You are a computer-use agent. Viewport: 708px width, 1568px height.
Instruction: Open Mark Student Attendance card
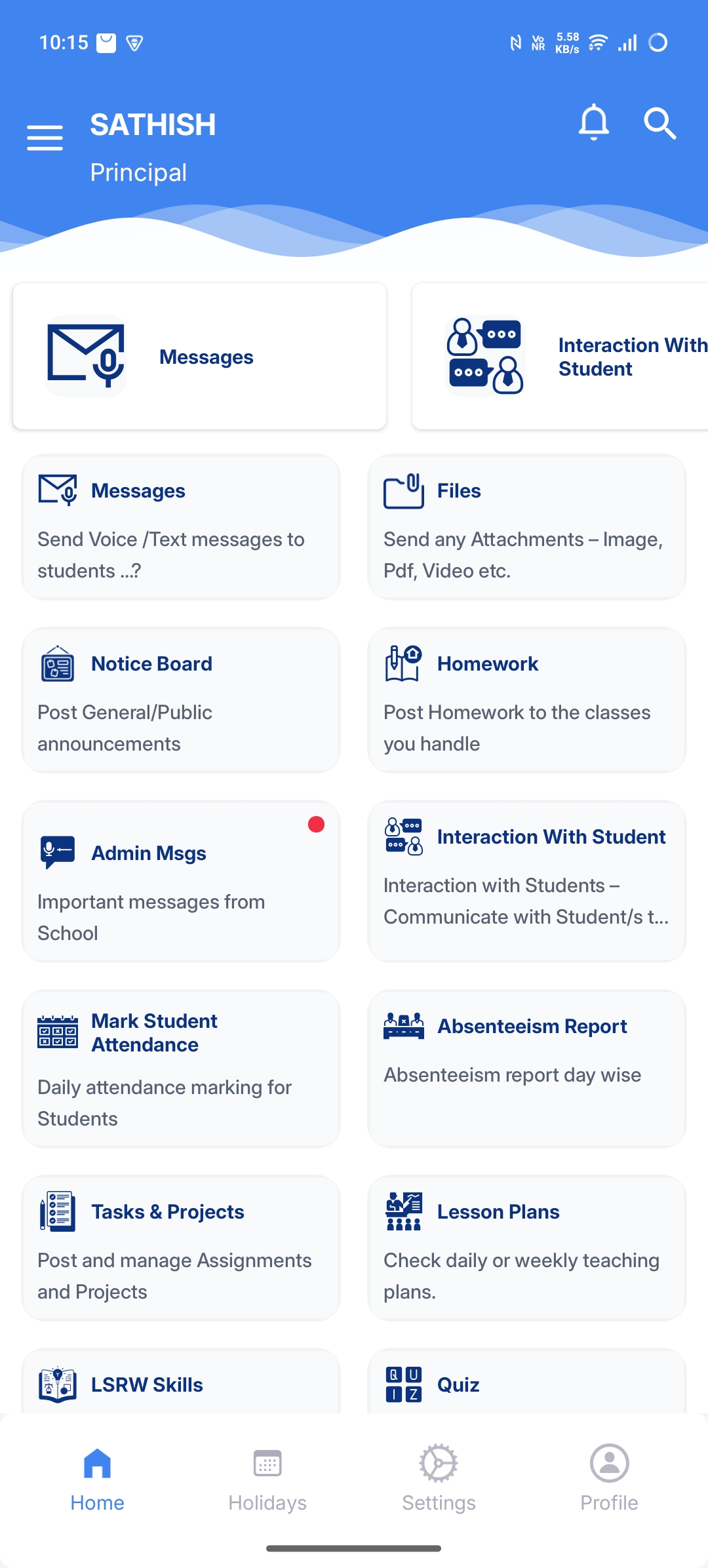tap(181, 1068)
